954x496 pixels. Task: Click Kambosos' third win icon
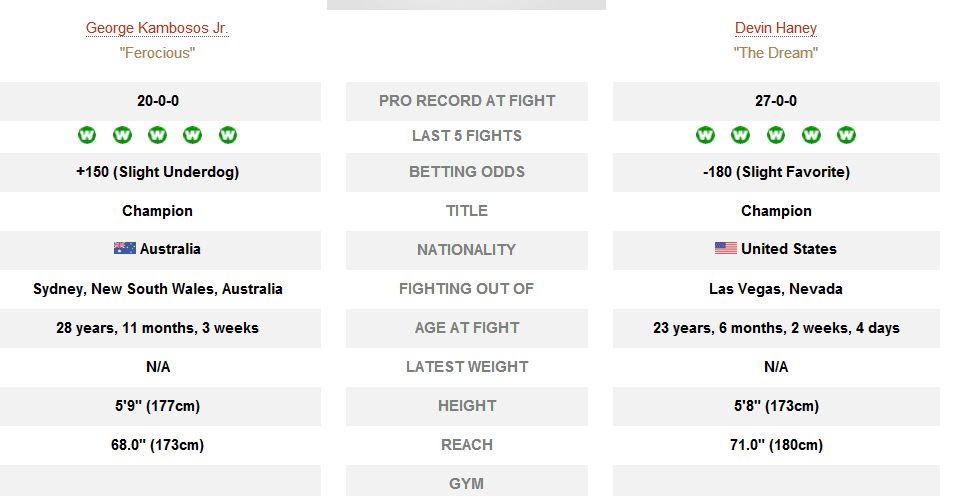[x=158, y=135]
